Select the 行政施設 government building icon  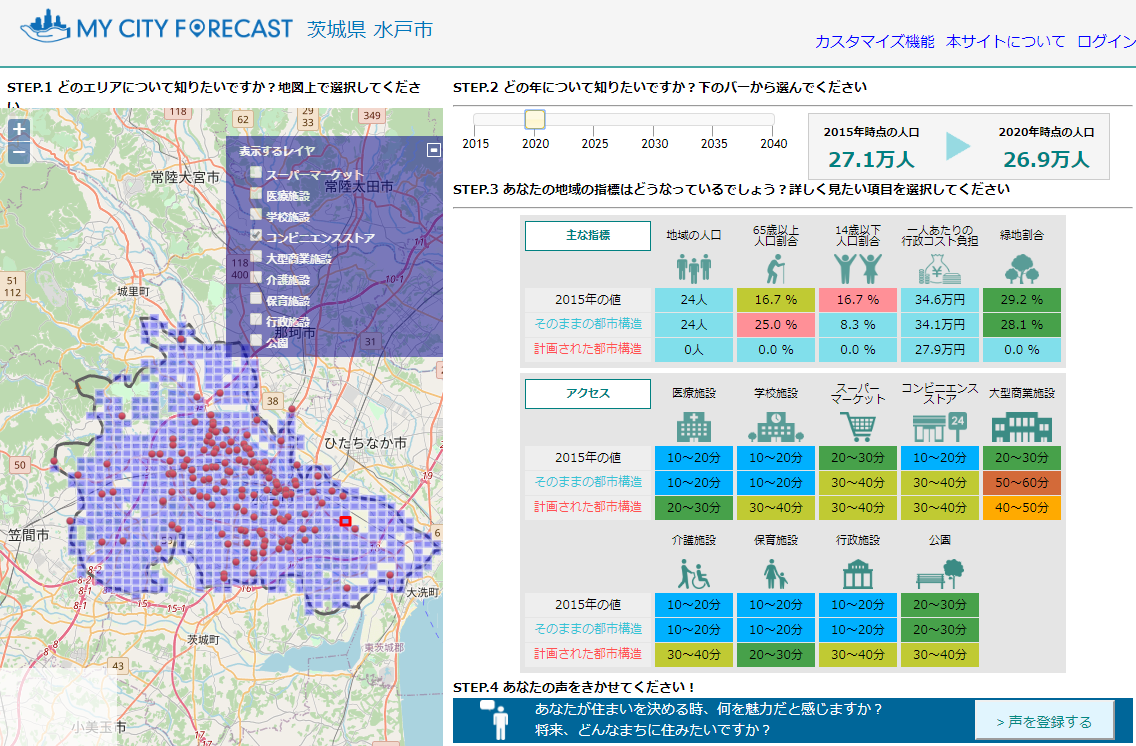[x=858, y=573]
